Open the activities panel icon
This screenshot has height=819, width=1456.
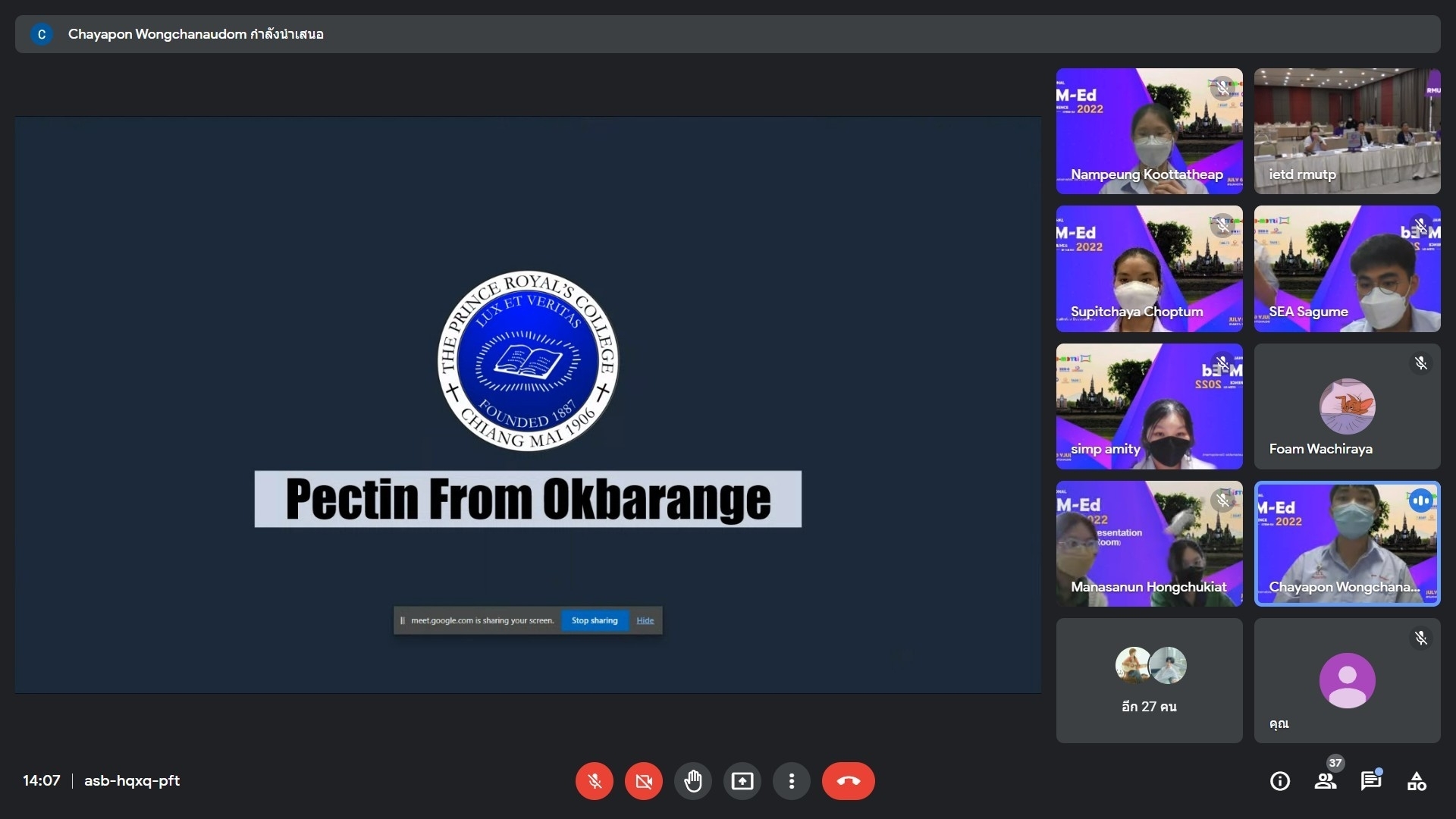click(x=1417, y=781)
